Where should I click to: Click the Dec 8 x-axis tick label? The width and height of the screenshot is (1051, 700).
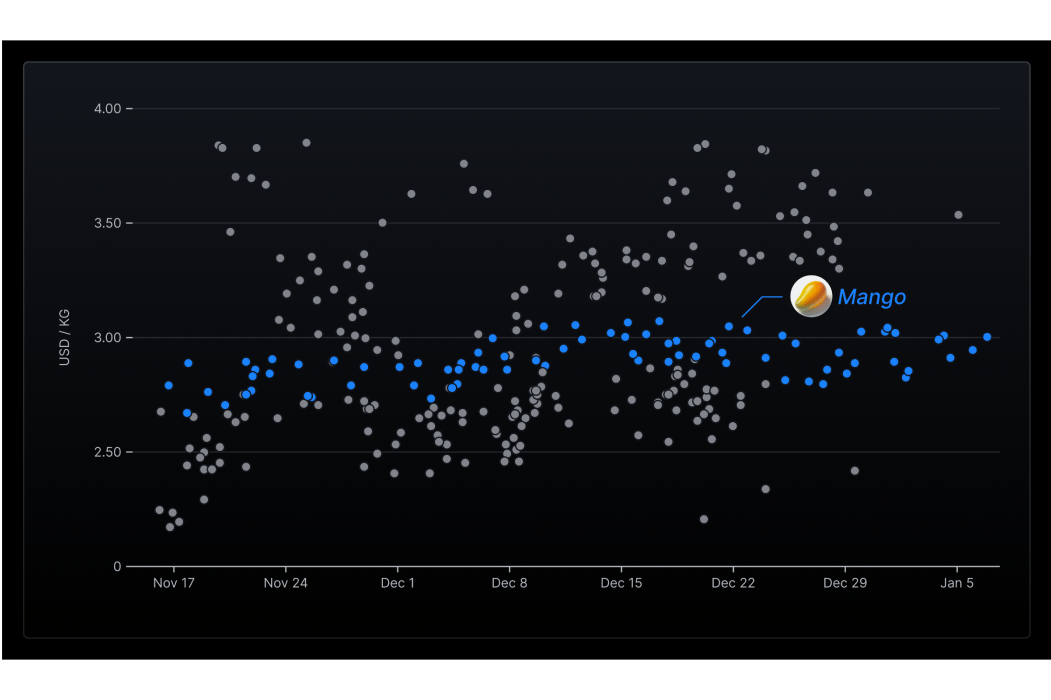(509, 583)
